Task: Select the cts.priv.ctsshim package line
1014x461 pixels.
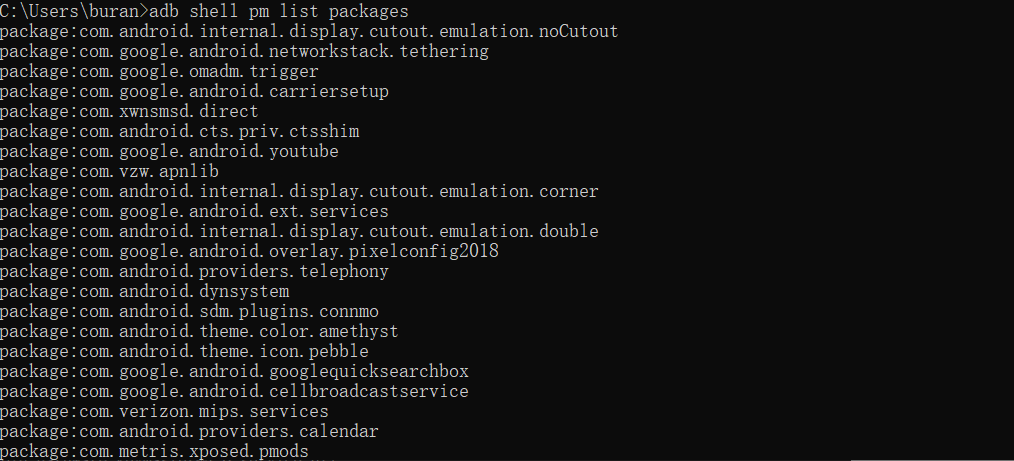Action: pyautogui.click(x=180, y=132)
